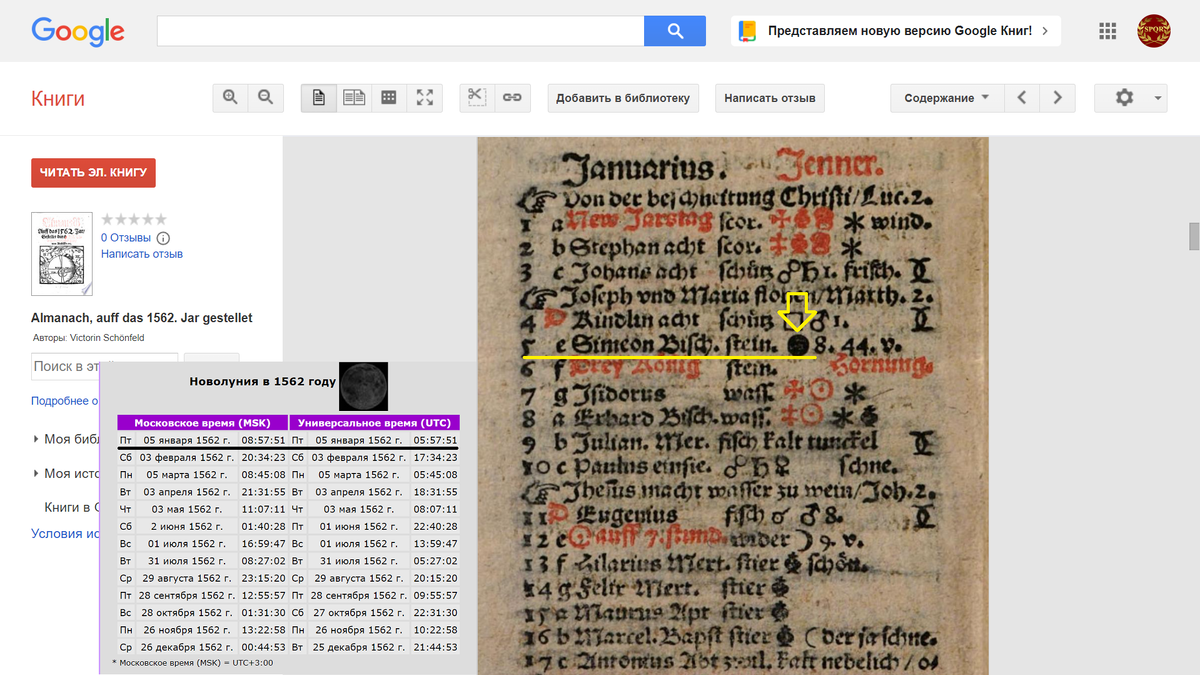Switch to thumbnail grid view
The height and width of the screenshot is (675, 1200).
(389, 97)
